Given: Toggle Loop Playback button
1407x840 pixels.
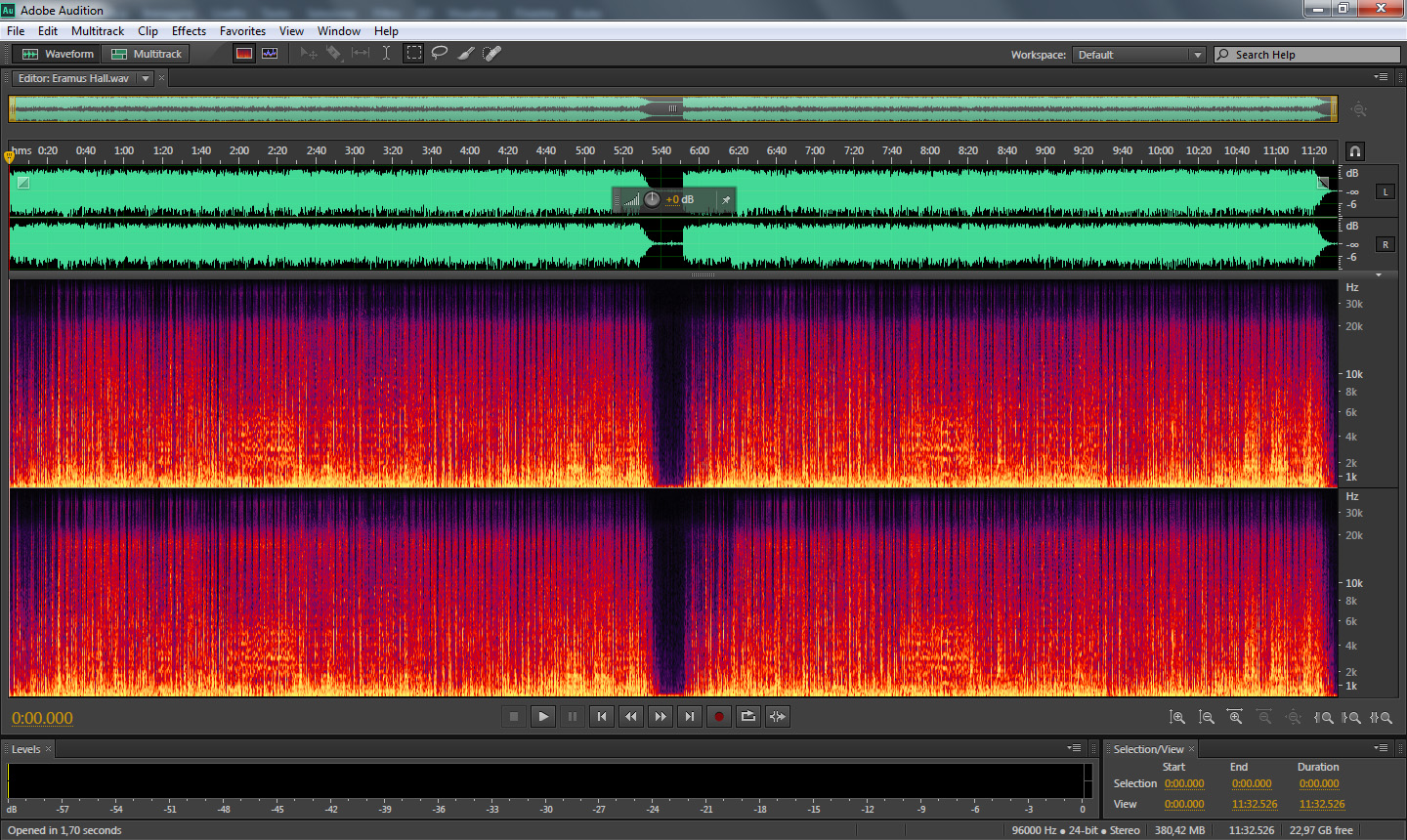Looking at the screenshot, I should point(748,717).
